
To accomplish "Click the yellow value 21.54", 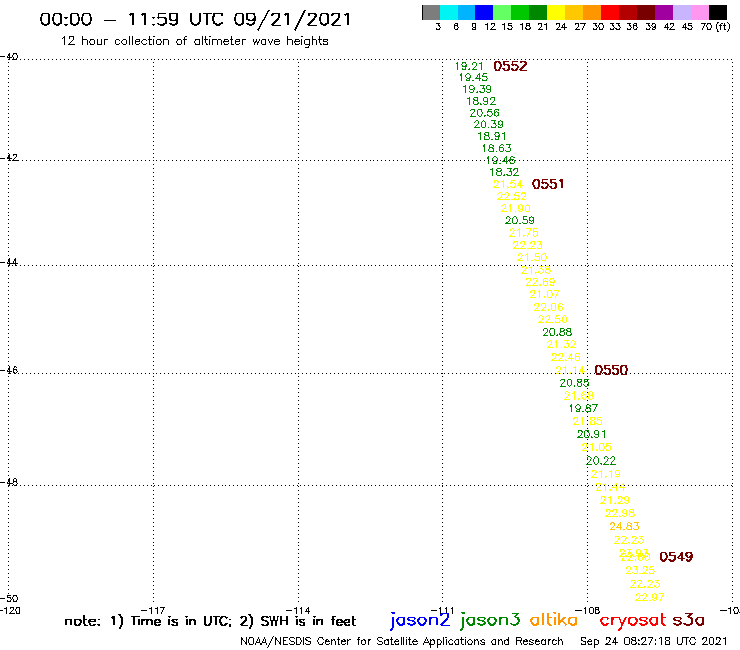I will coord(508,184).
